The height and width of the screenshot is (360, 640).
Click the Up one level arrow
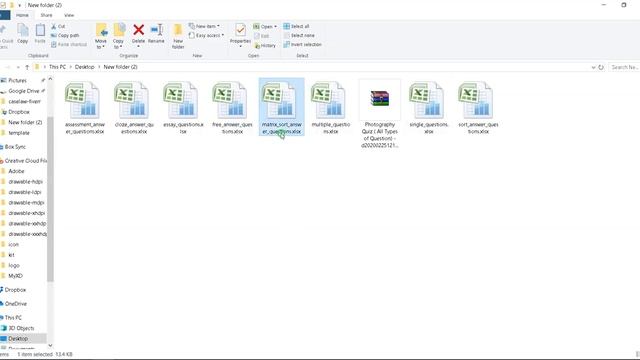27,67
